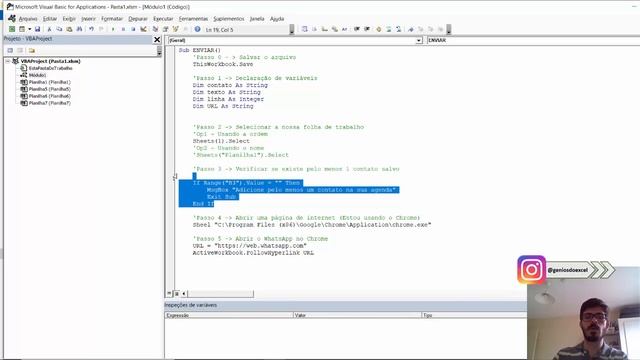This screenshot has height=360, width=640.
Task: Open the Depurar menu
Action: pyautogui.click(x=138, y=19)
